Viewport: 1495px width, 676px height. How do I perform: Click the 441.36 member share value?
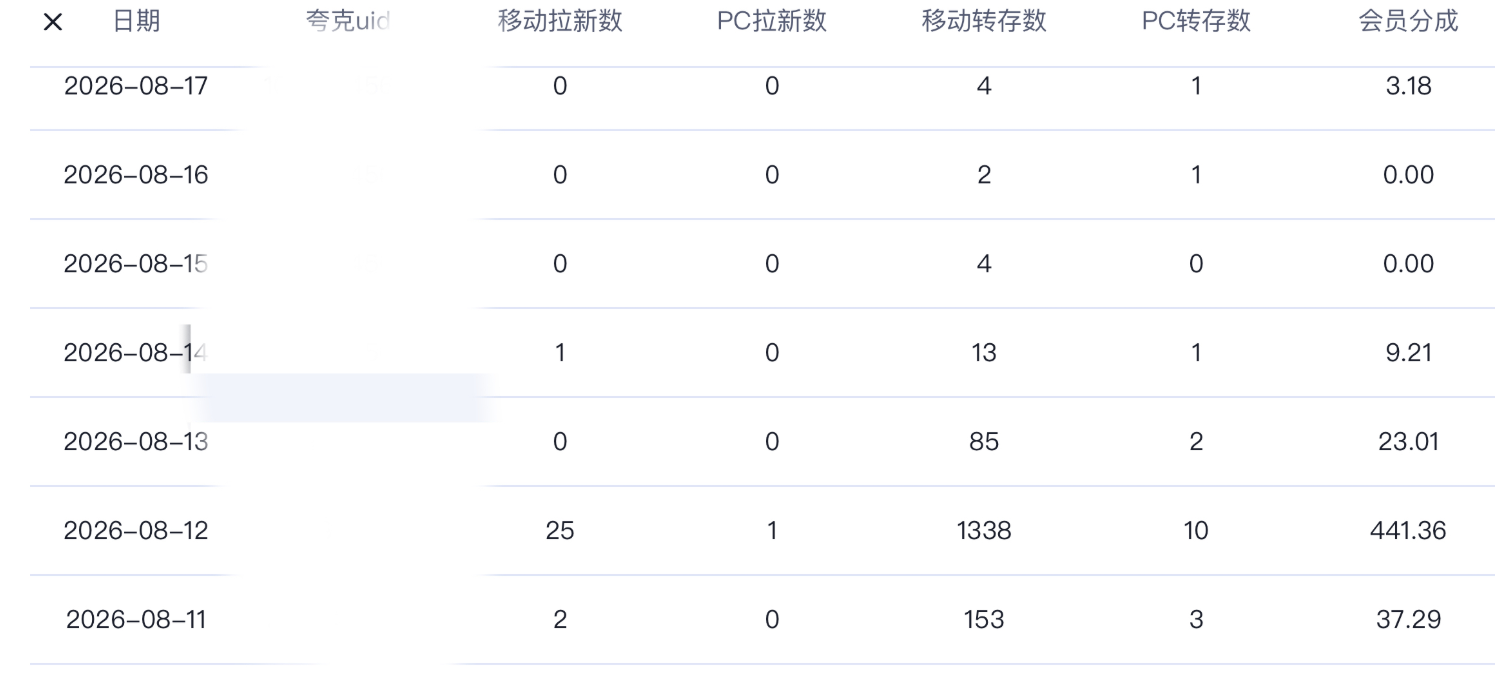1408,531
